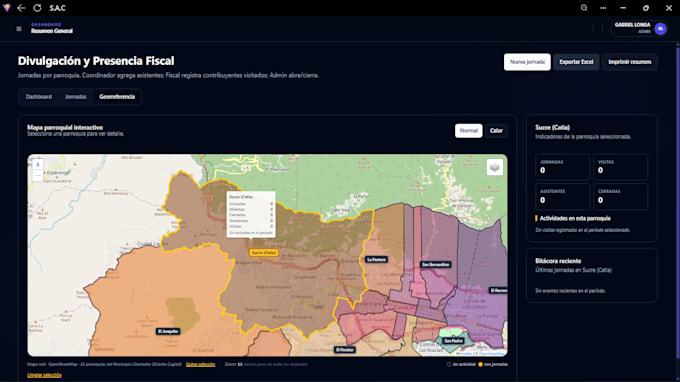Image resolution: width=680 pixels, height=382 pixels.
Task: Click the app logo icon
Action: [x=7, y=8]
